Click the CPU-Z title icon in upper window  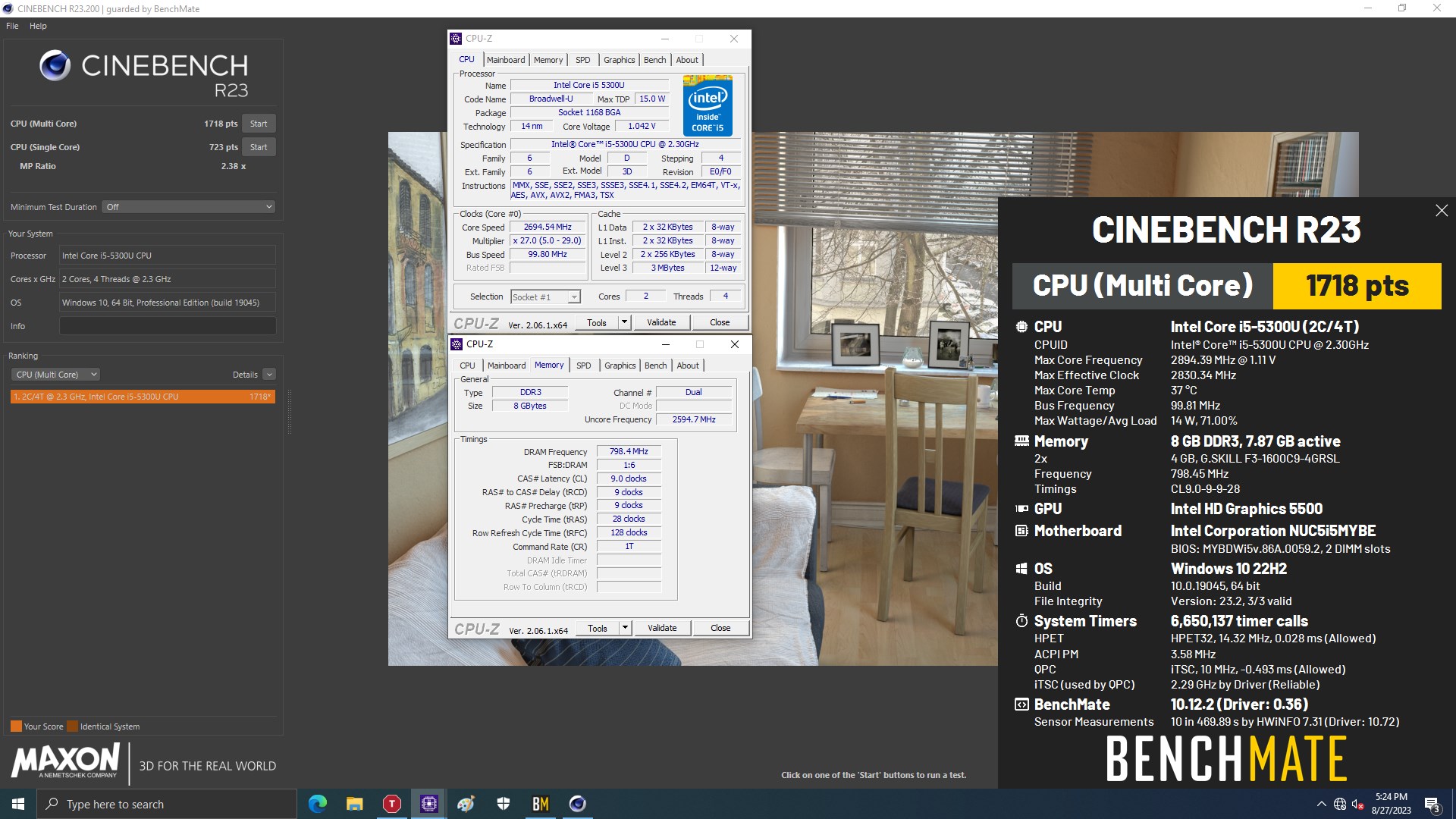tap(456, 39)
